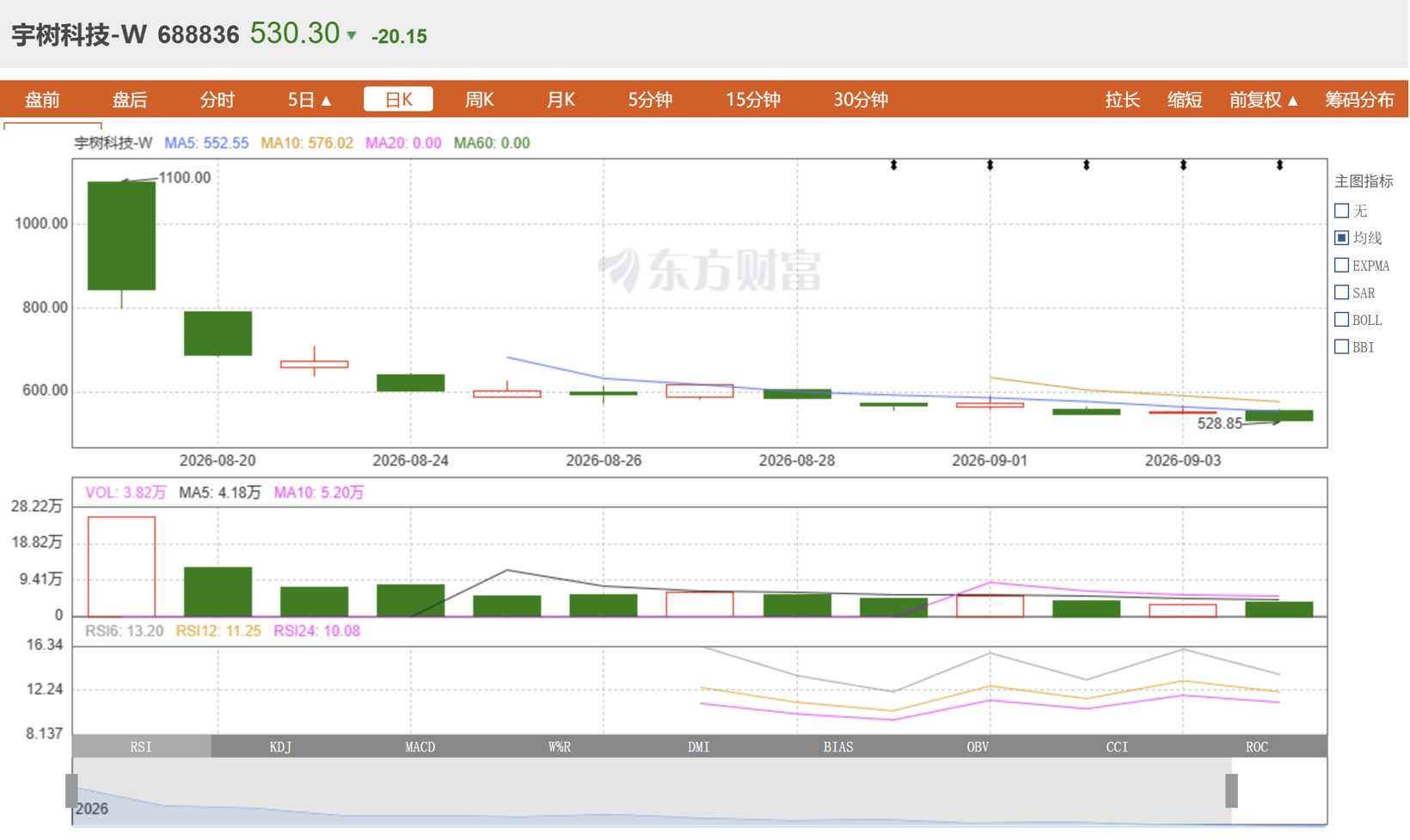Click 缩短 to shrink the chart

click(x=1184, y=100)
